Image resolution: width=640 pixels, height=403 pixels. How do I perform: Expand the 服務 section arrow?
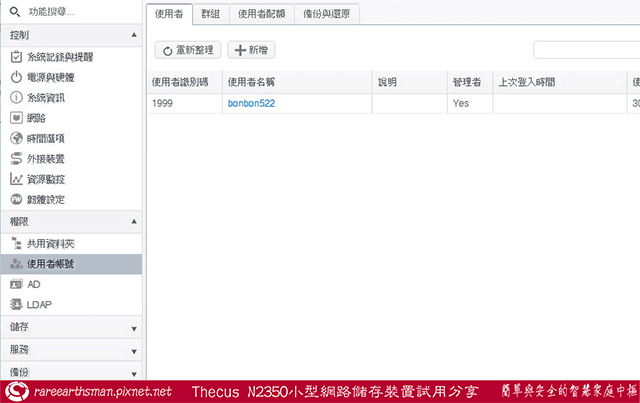click(x=134, y=352)
